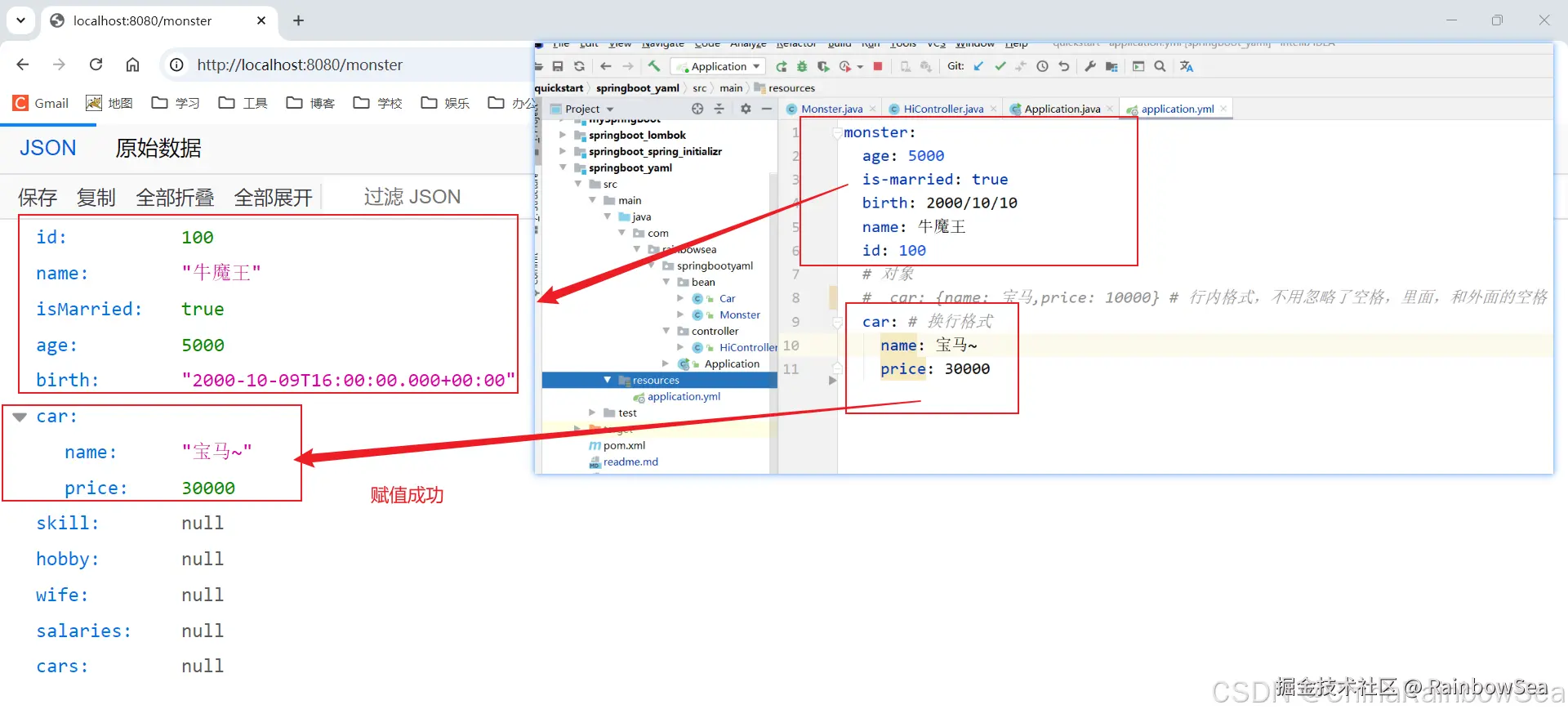Open the 博客 bookmarks folder
This screenshot has width=1568, height=718.
click(310, 103)
